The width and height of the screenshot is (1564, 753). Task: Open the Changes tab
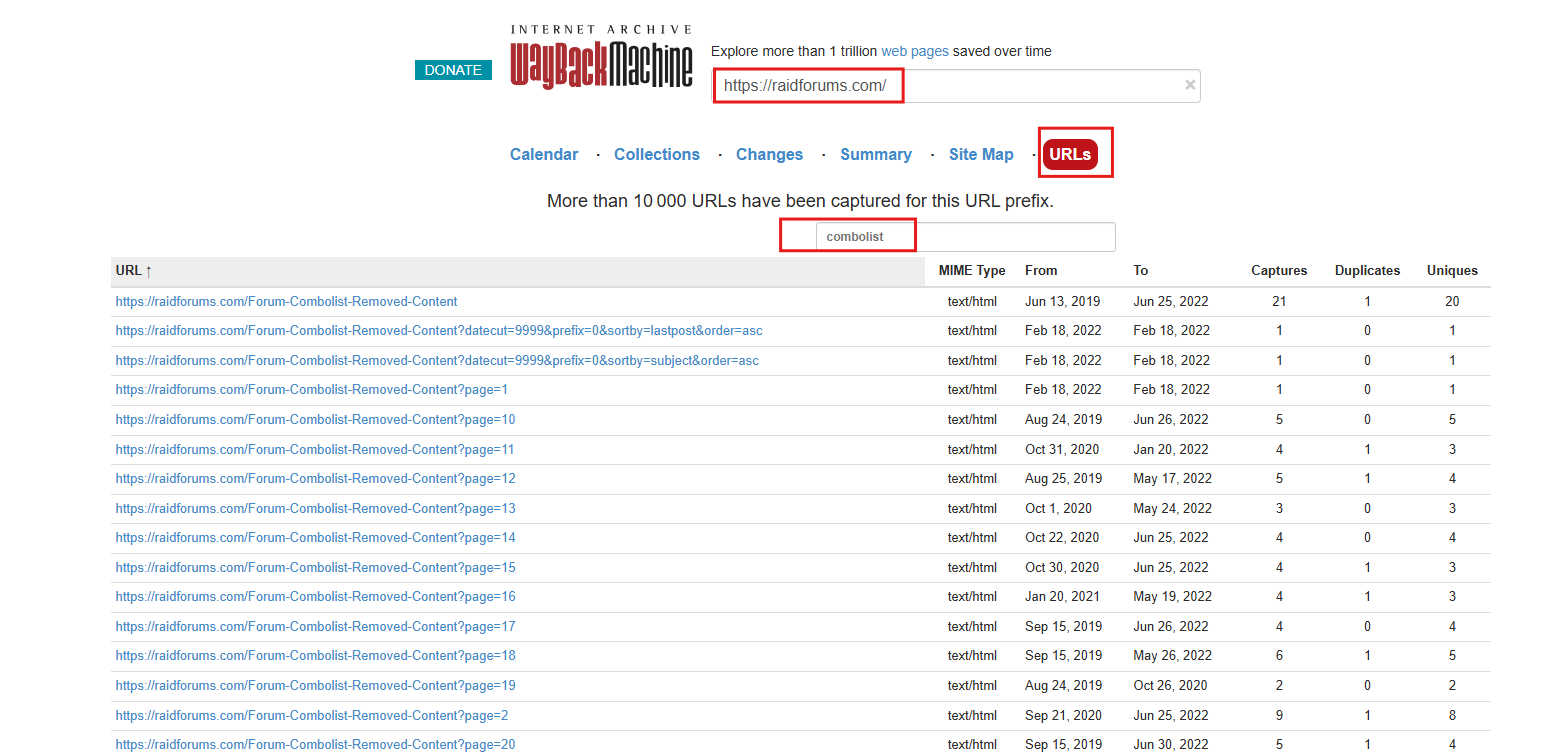pyautogui.click(x=769, y=154)
